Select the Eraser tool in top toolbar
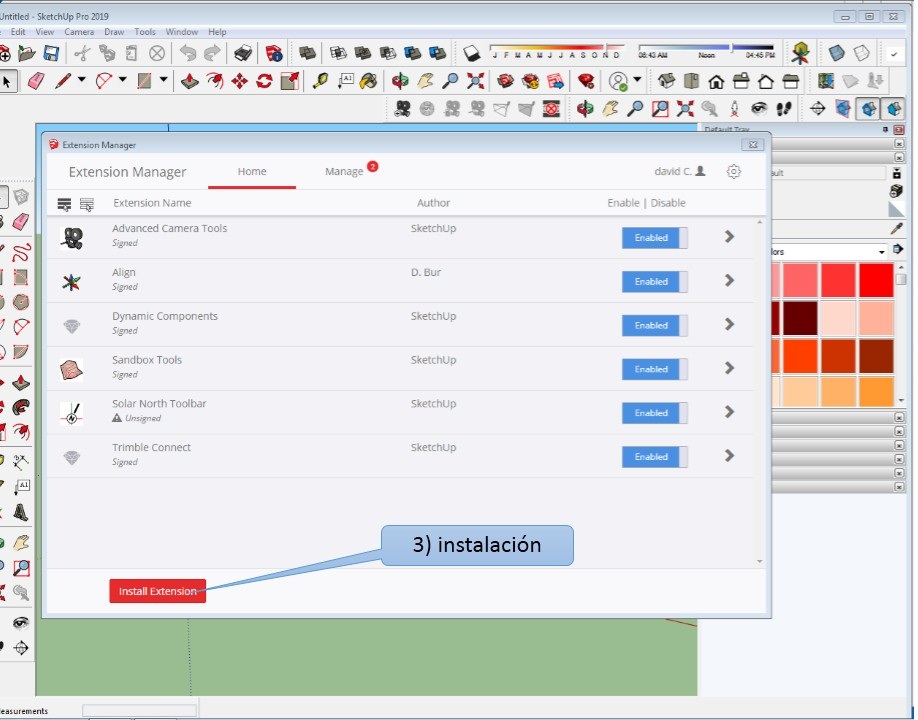This screenshot has width=918, height=720. [x=36, y=81]
